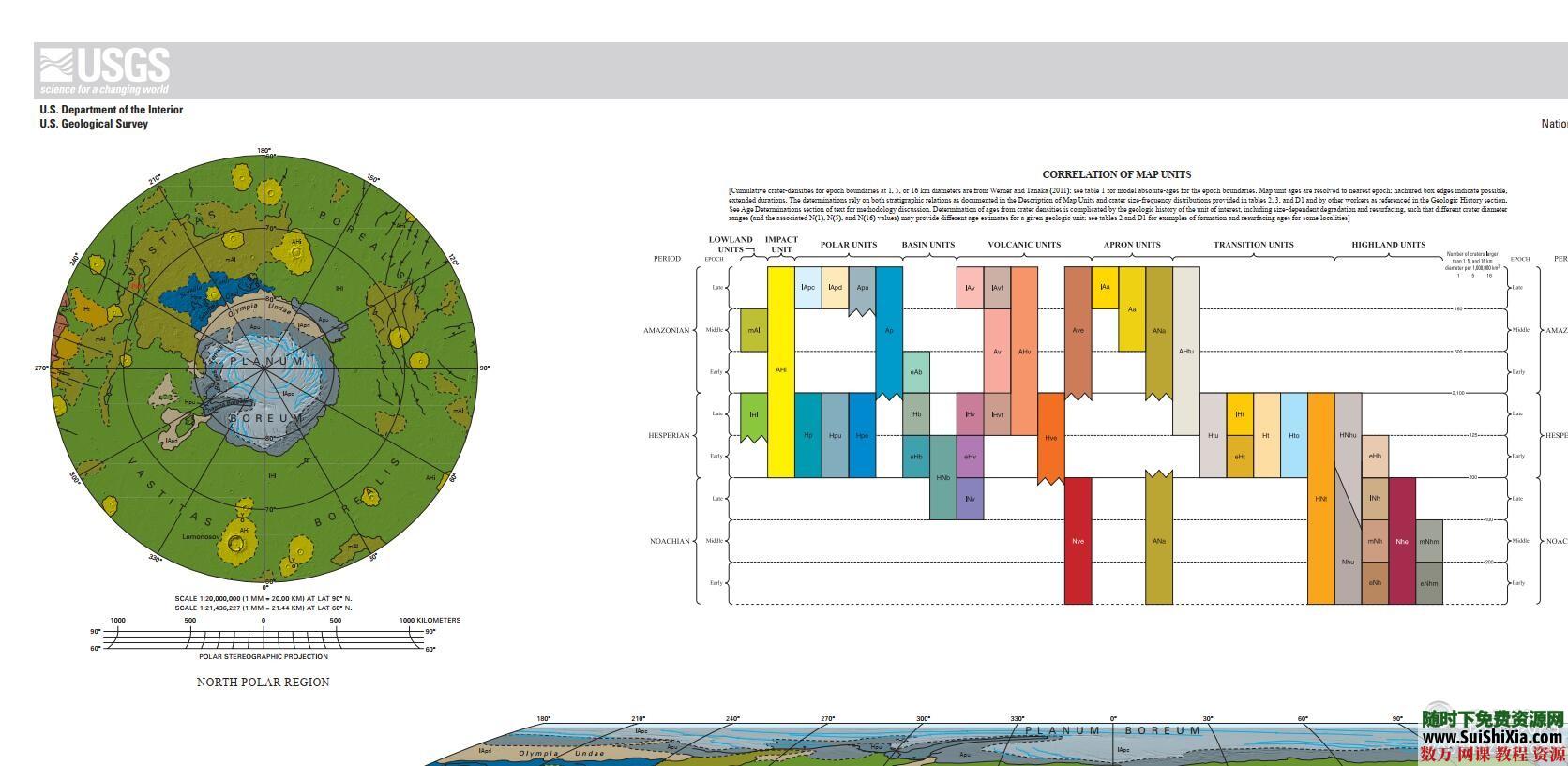The image size is (1568, 766).
Task: Click the U.S. Geological Survey text
Action: [x=94, y=124]
